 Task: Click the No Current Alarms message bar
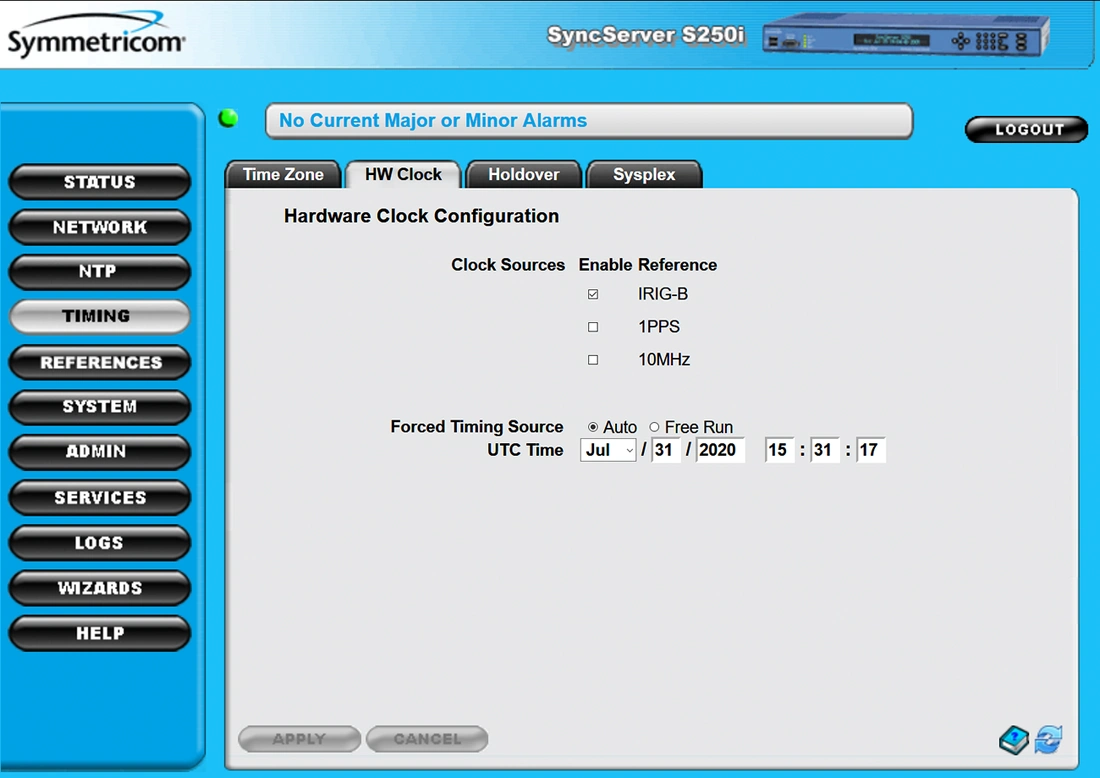coord(589,121)
